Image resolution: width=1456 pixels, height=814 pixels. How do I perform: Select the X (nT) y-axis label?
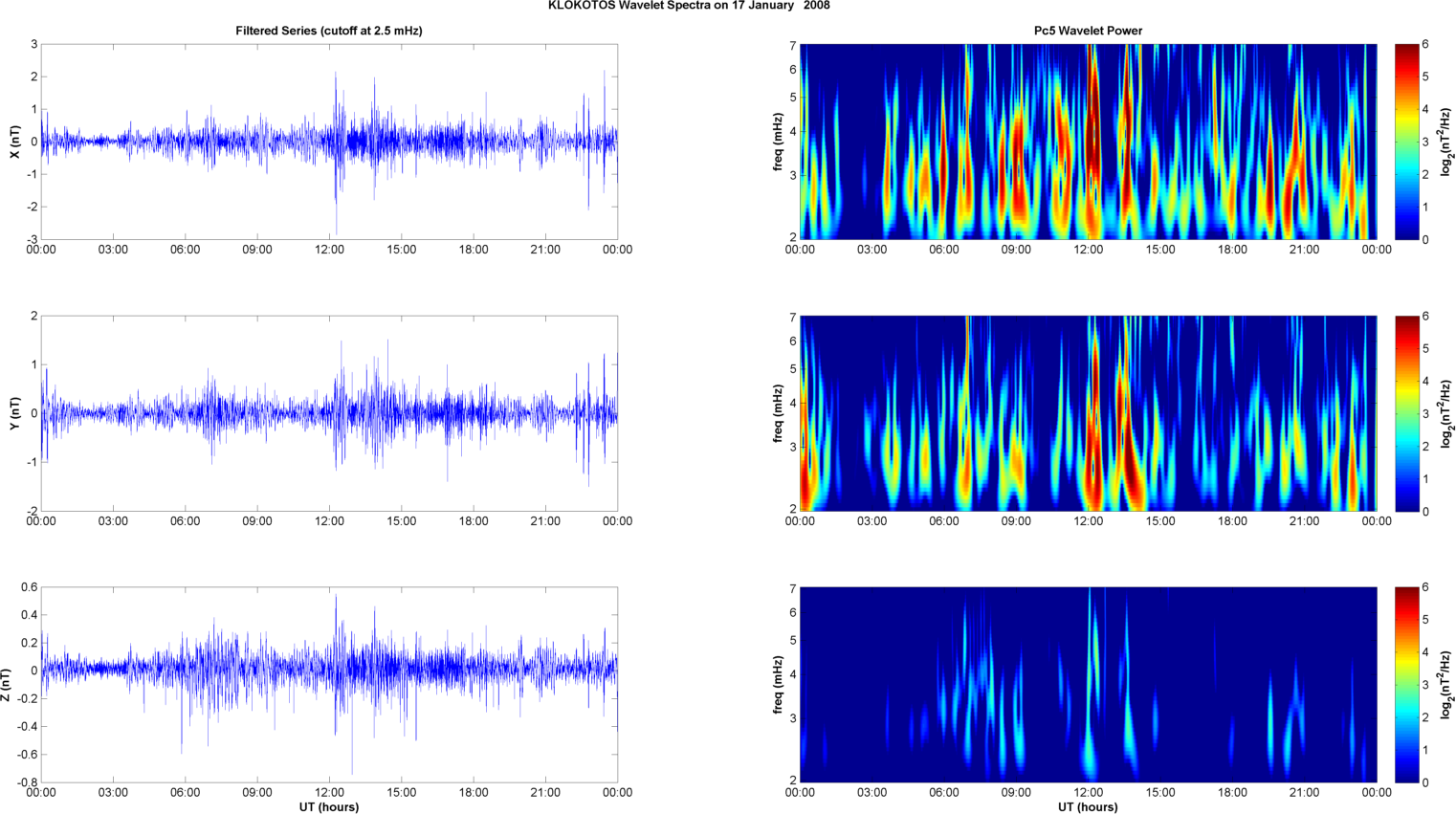pos(15,142)
